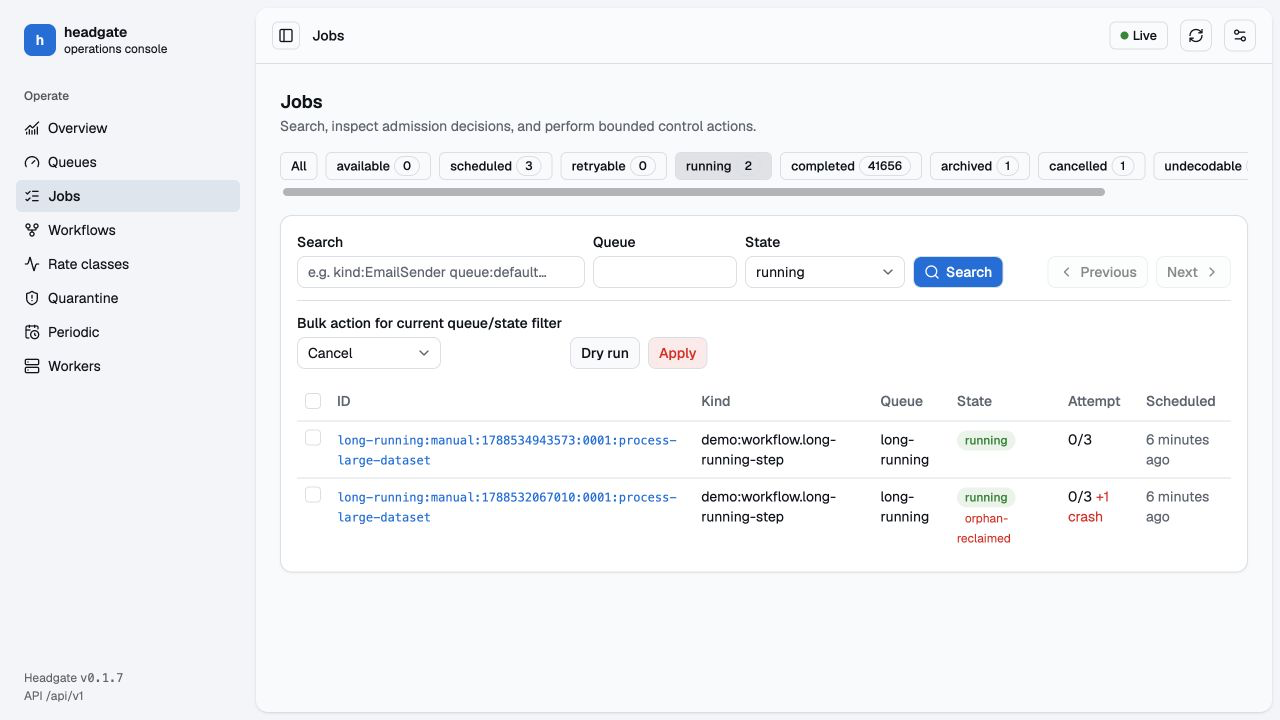This screenshot has height=720, width=1280.
Task: Open job link ending 1788534943573 process-large-dataset
Action: click(507, 450)
